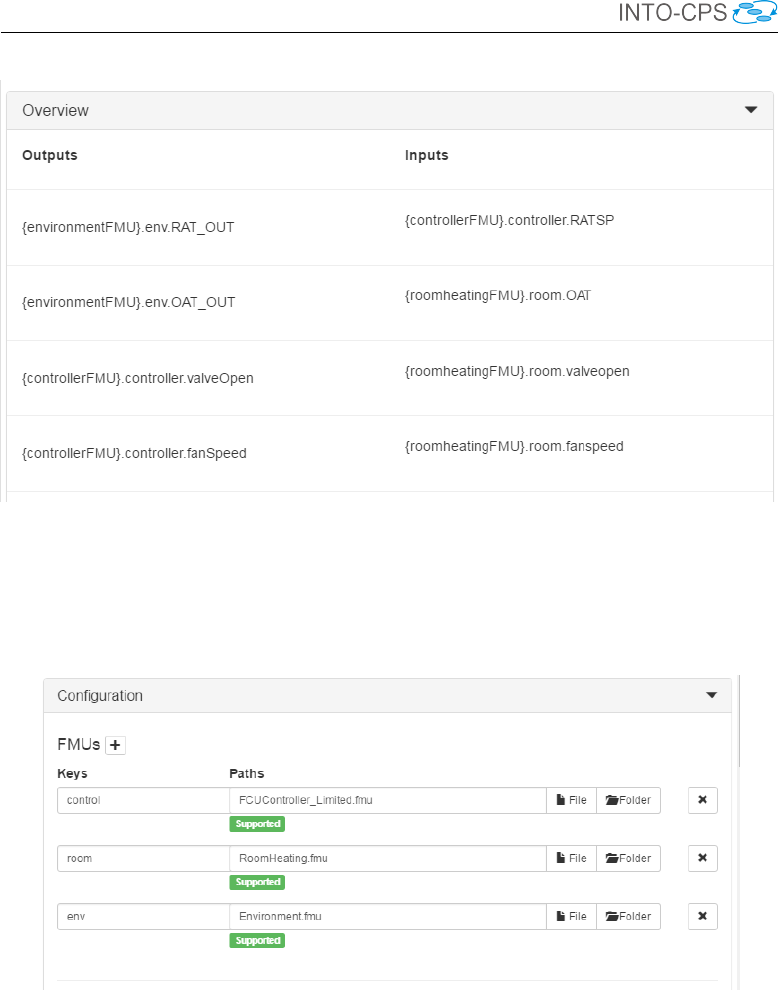This screenshot has width=778, height=990.
Task: Edit the env key field
Action: click(143, 916)
